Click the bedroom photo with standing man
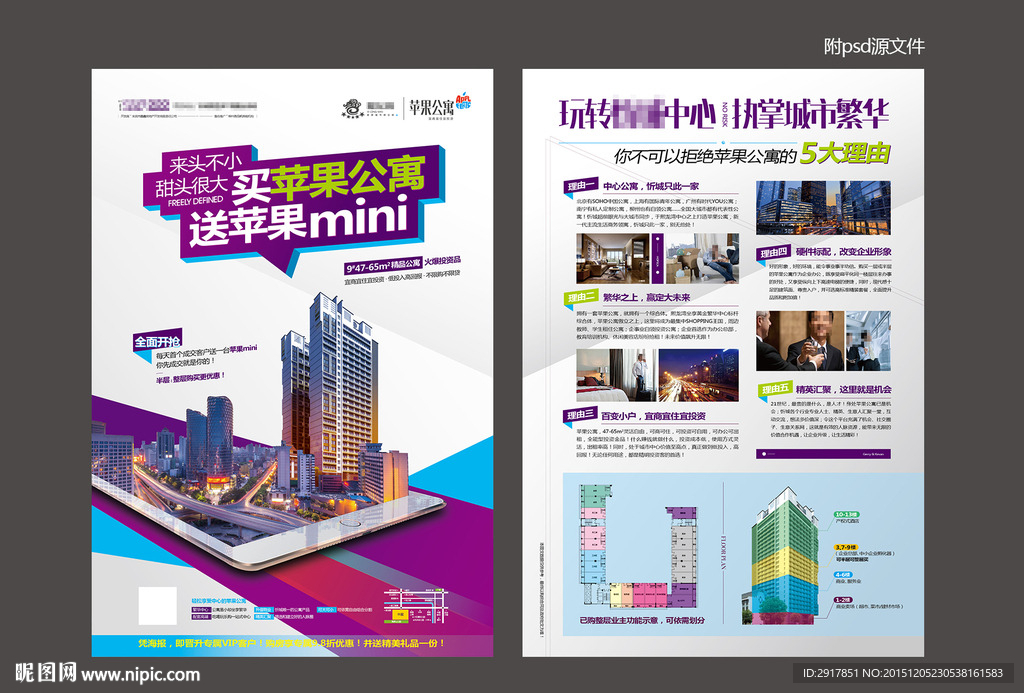 coord(617,375)
